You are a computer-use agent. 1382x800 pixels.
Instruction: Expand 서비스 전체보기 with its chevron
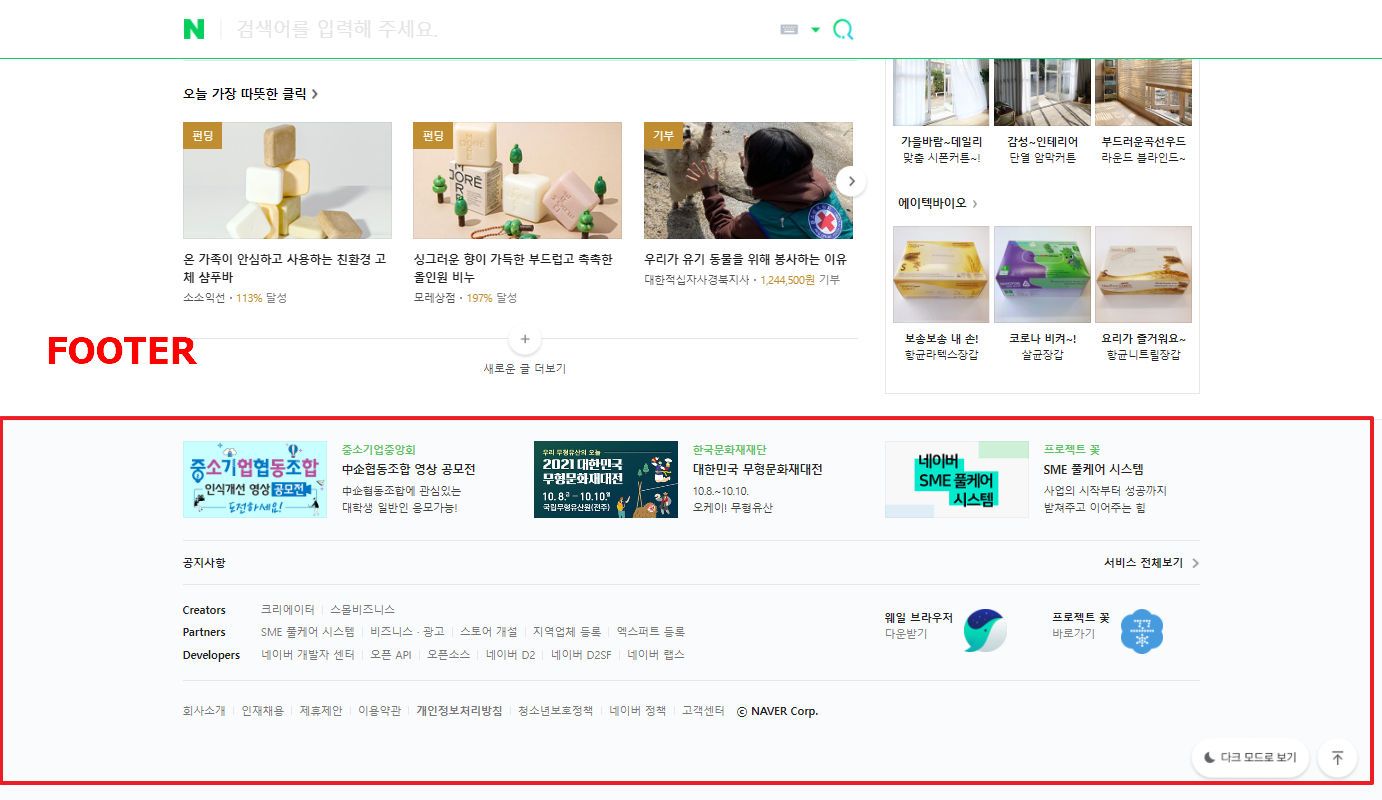1150,562
